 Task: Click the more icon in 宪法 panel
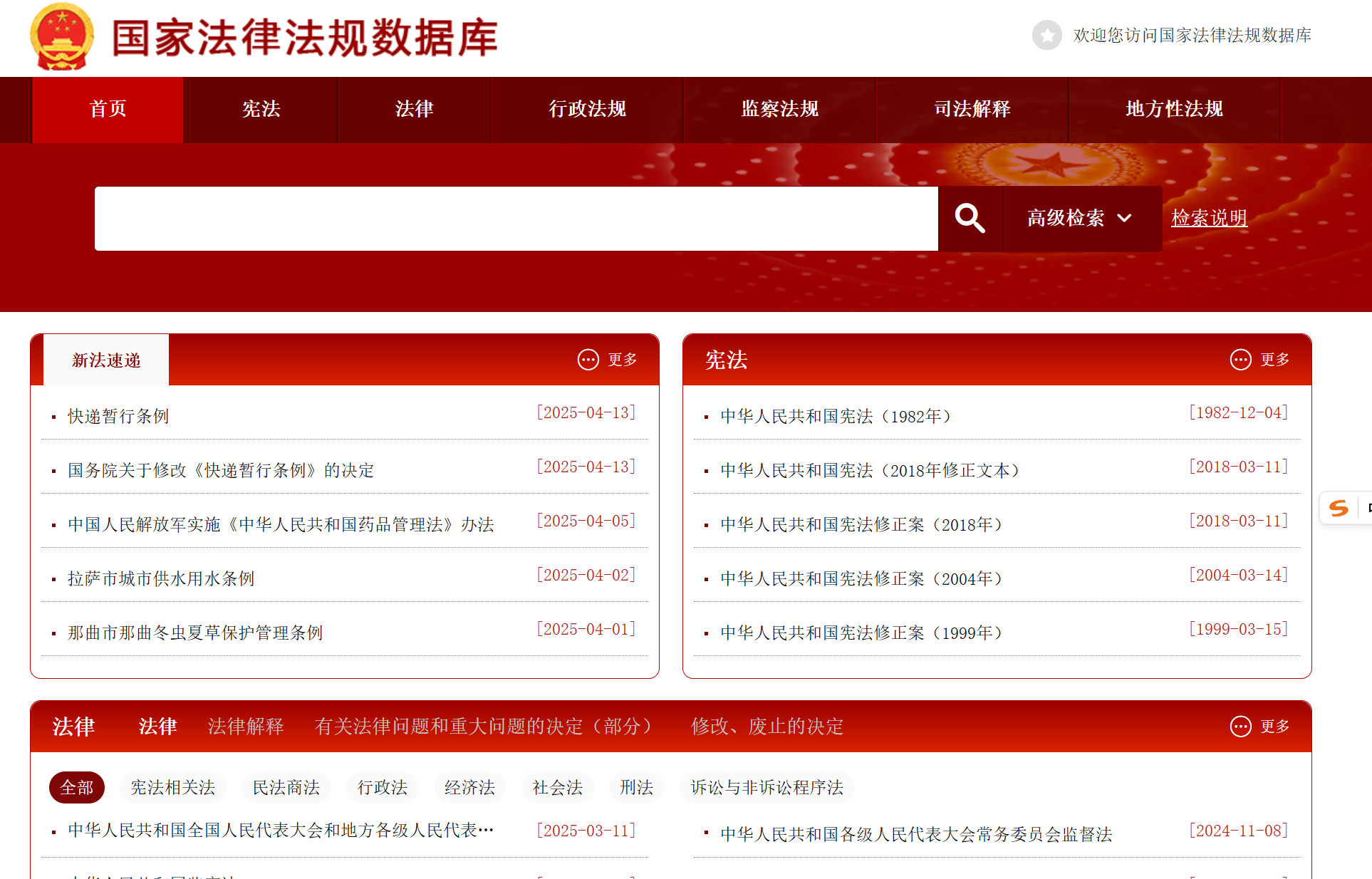click(1240, 360)
